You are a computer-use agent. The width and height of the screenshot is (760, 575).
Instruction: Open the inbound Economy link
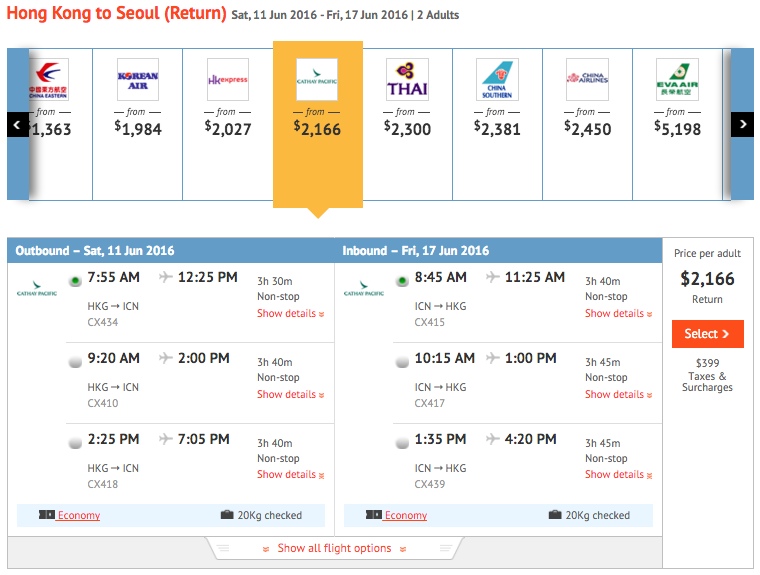[x=406, y=515]
